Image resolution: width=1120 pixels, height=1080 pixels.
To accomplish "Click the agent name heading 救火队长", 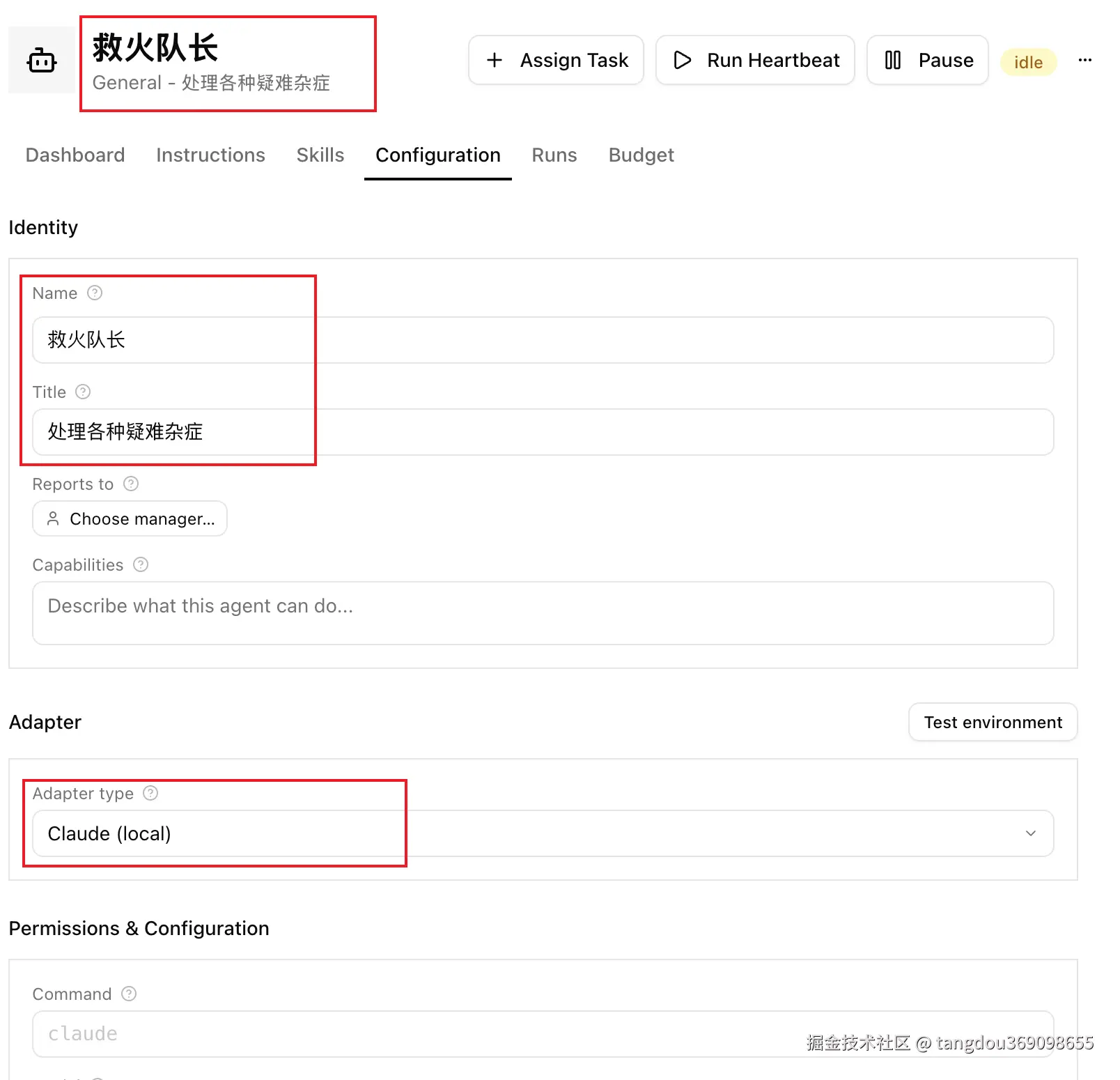I will pos(155,47).
